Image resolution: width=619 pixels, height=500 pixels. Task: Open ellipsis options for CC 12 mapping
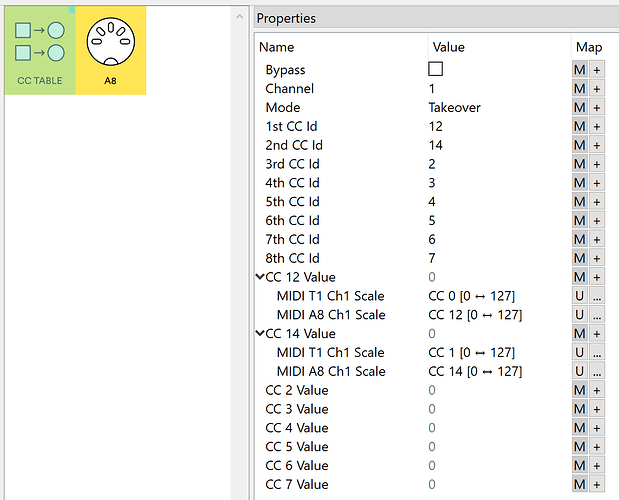coord(597,315)
